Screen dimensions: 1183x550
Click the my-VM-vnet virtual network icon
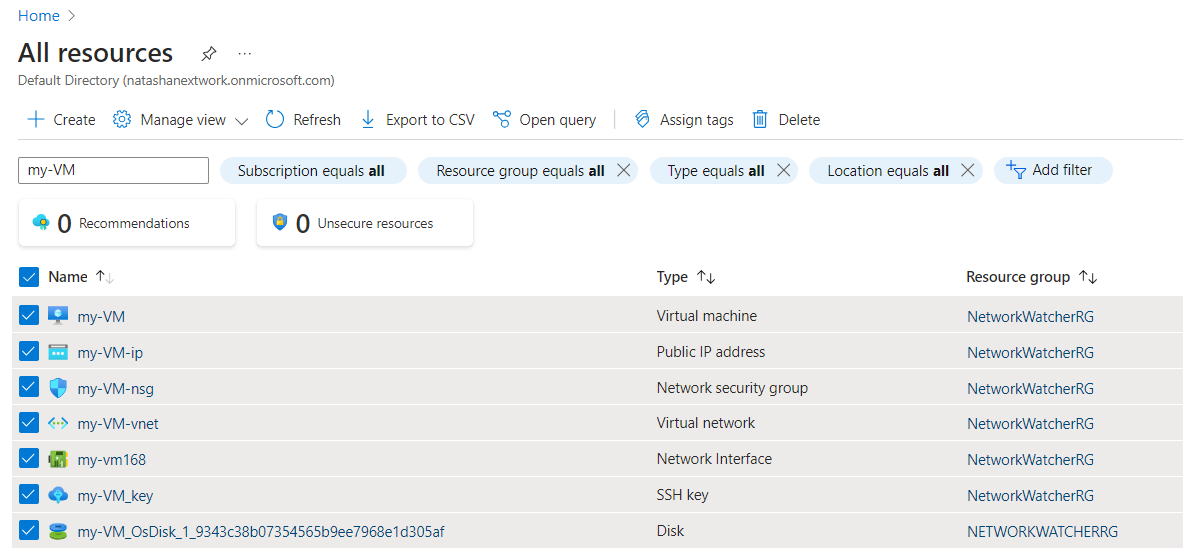pyautogui.click(x=58, y=423)
